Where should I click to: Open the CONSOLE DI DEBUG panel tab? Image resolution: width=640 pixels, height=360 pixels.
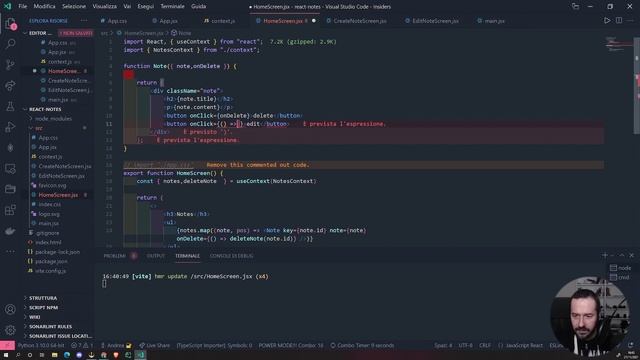231,256
